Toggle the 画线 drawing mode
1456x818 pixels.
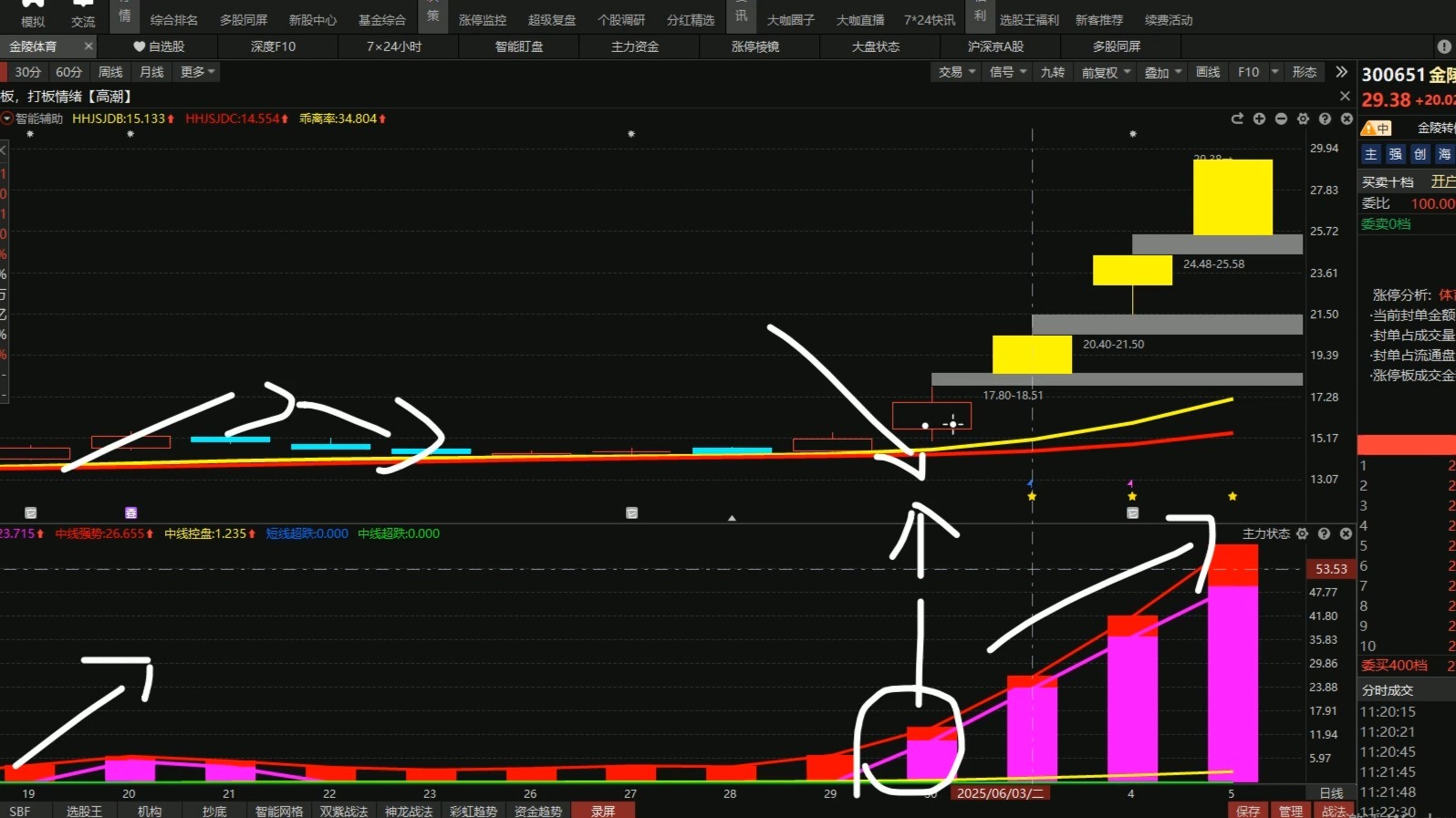1208,72
